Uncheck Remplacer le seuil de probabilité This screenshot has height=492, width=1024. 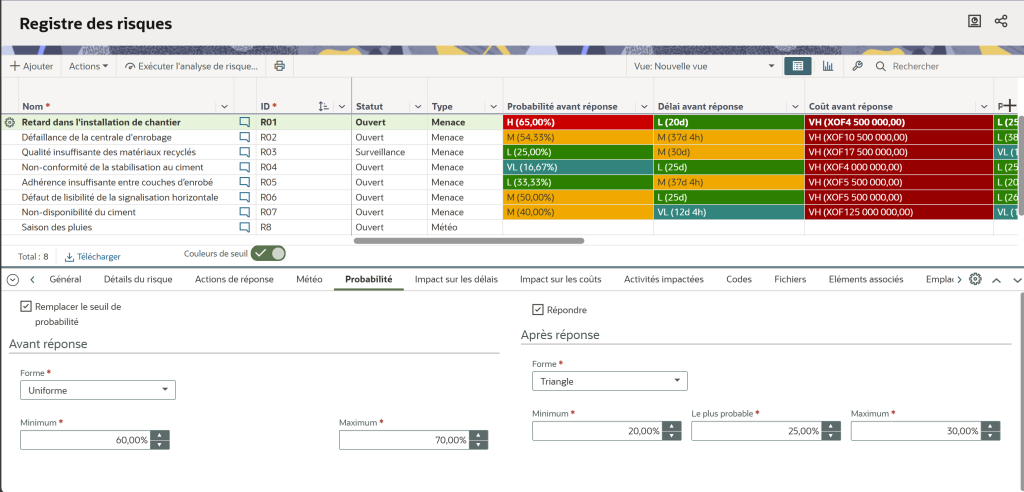(26, 307)
